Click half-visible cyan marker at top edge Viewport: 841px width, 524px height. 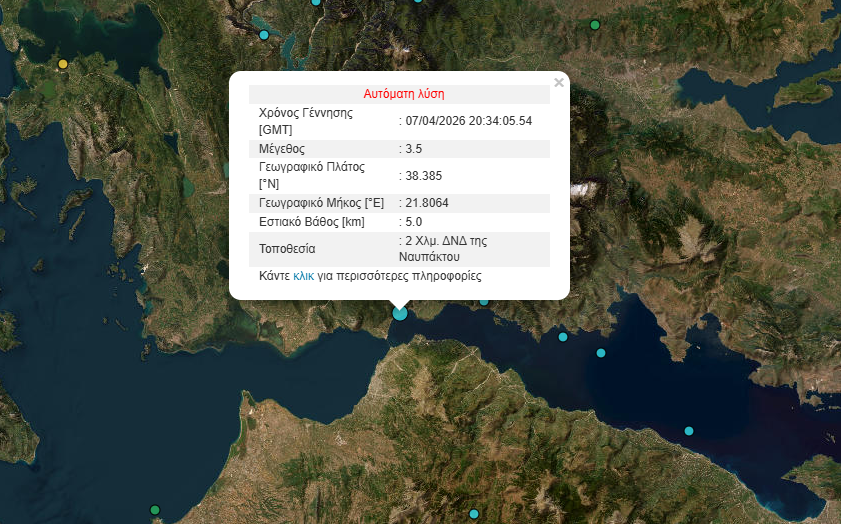pos(316,2)
